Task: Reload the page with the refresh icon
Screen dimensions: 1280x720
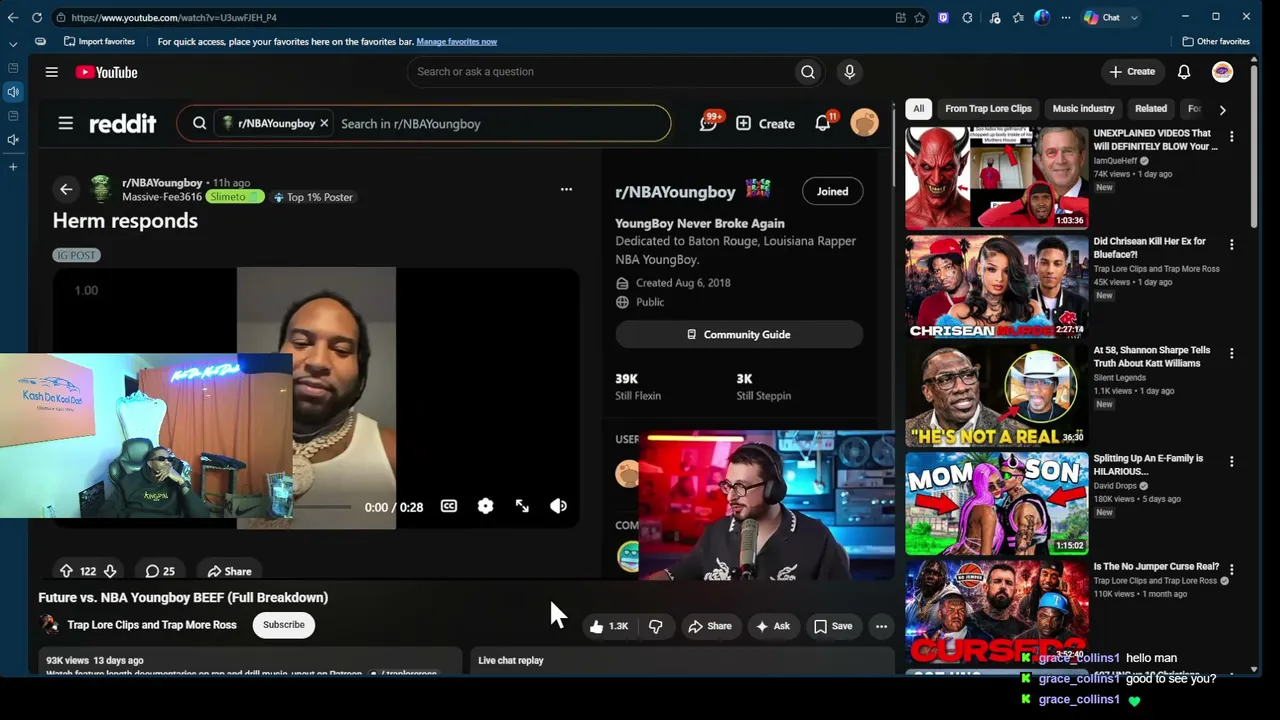Action: (x=37, y=17)
